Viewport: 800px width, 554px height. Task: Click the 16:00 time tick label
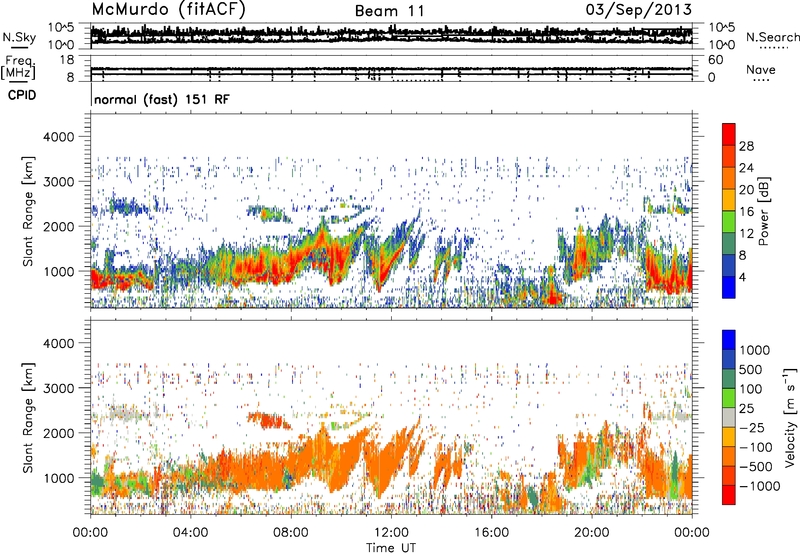[491, 533]
